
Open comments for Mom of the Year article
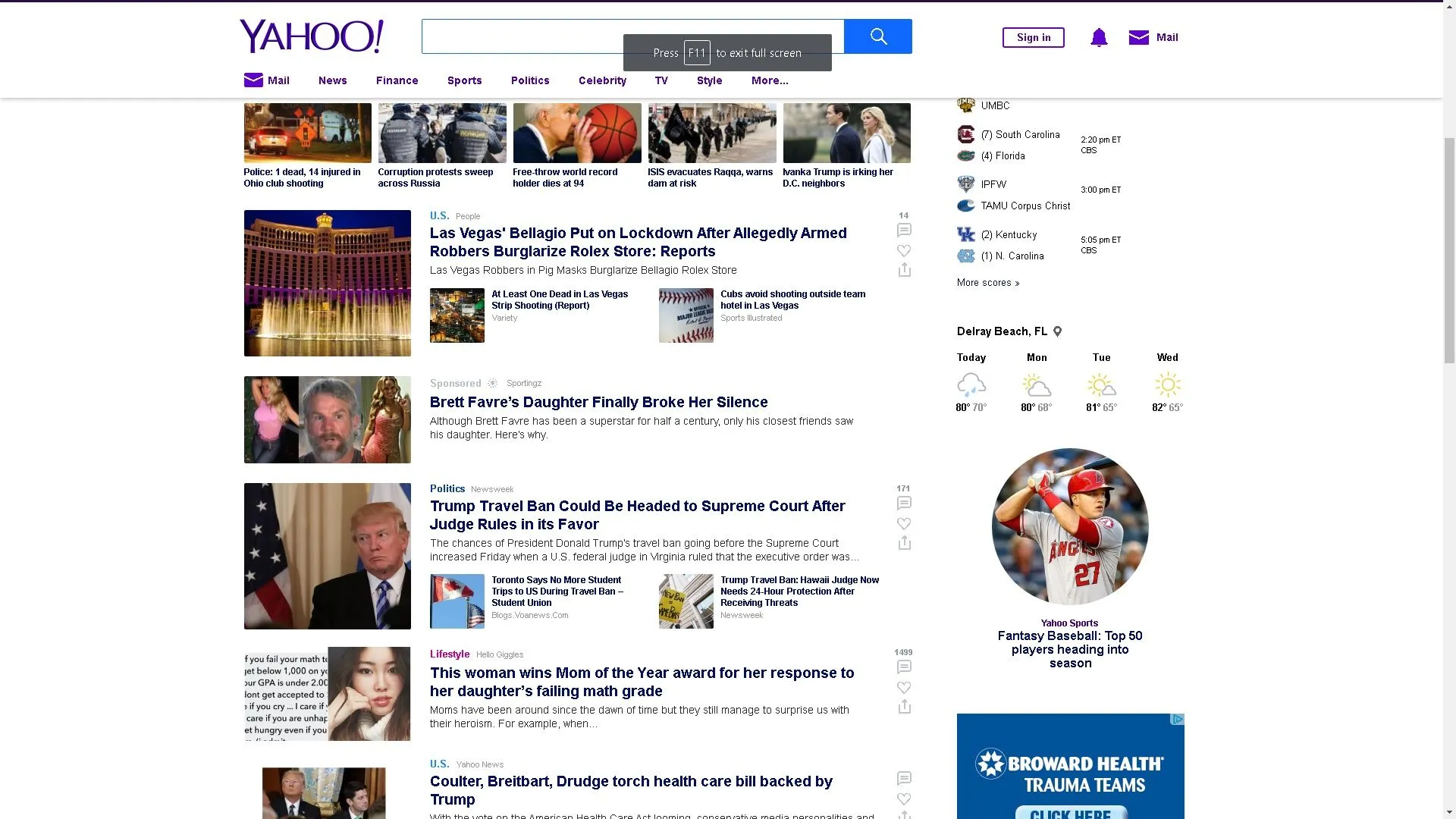[x=904, y=667]
